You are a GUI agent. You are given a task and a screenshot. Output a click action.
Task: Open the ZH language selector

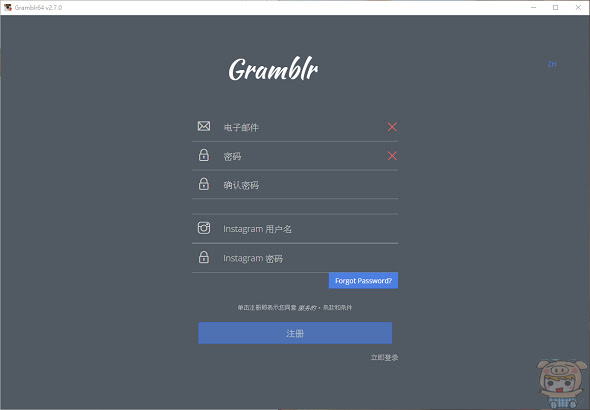click(x=552, y=64)
